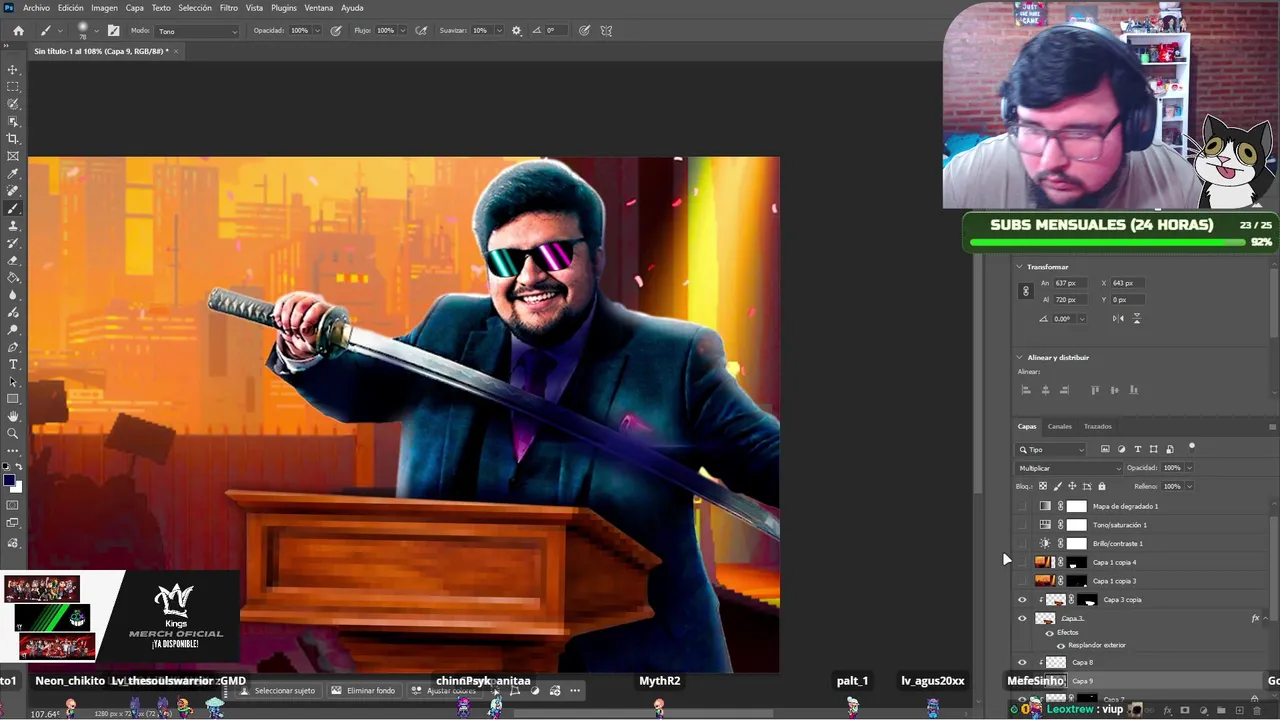This screenshot has height=720, width=1280.
Task: Show the Mapa de degradado 1 layer
Action: point(1022,506)
